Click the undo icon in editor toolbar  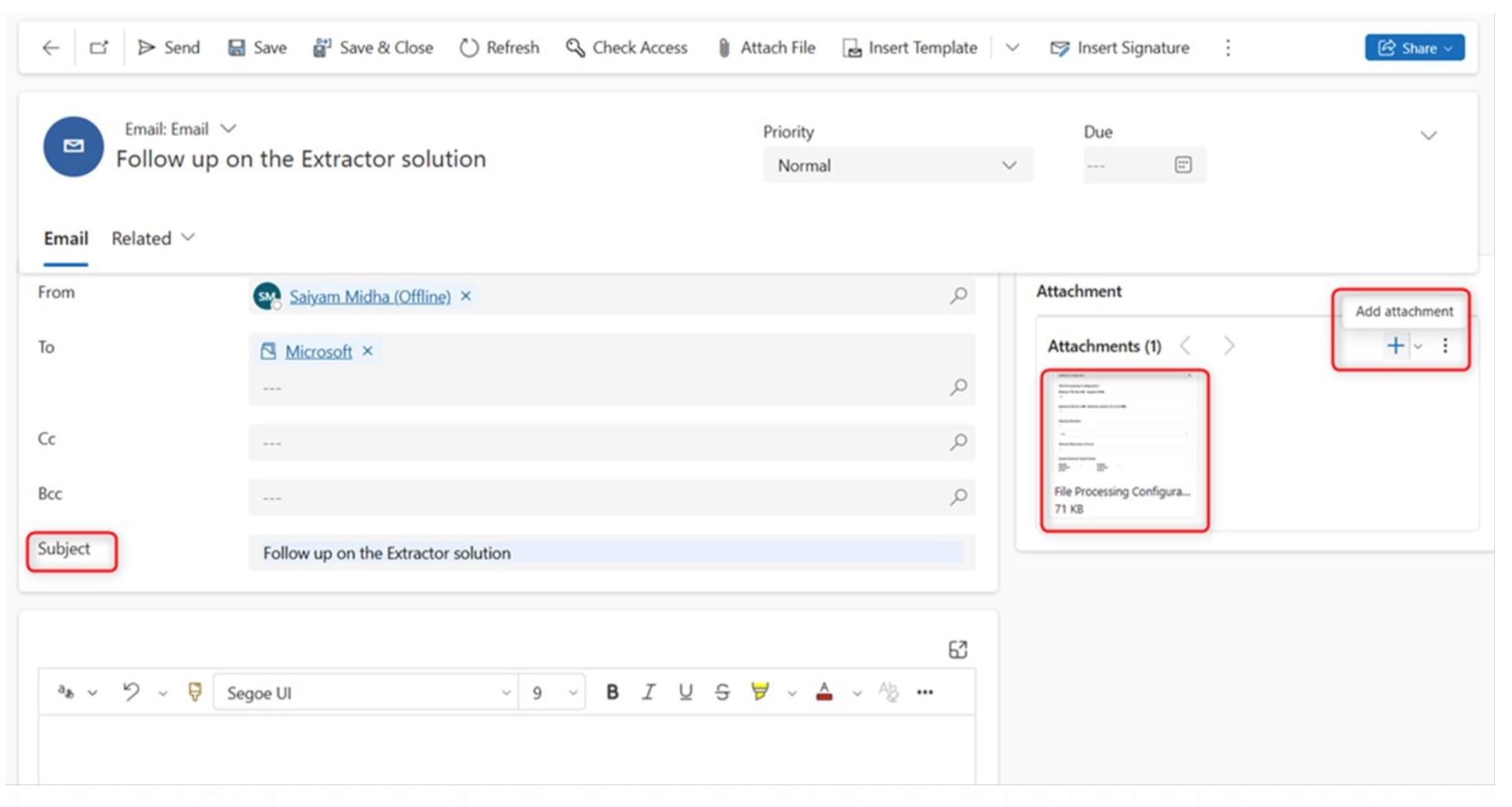point(131,692)
